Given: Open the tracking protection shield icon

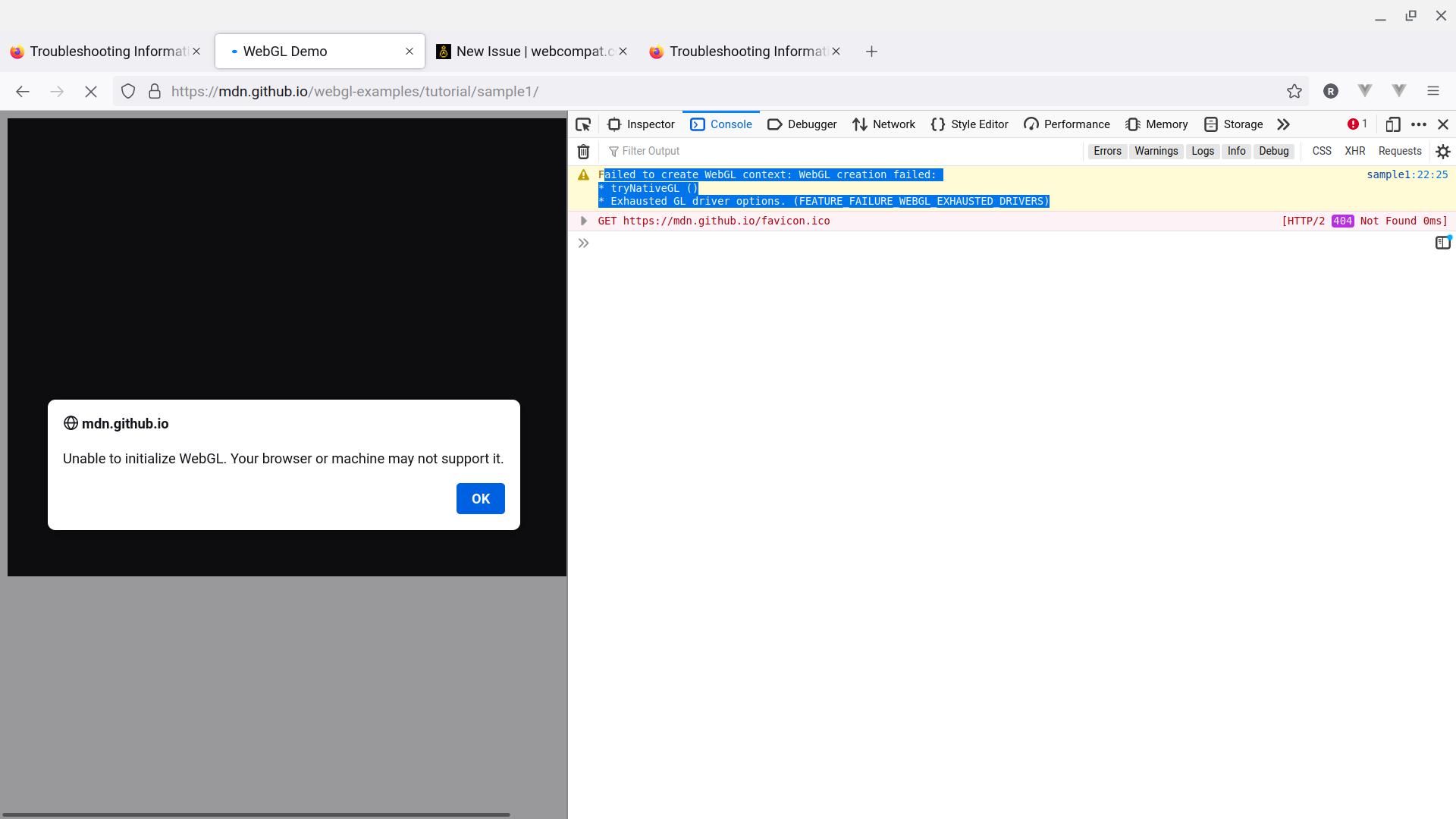Looking at the screenshot, I should coord(128,91).
